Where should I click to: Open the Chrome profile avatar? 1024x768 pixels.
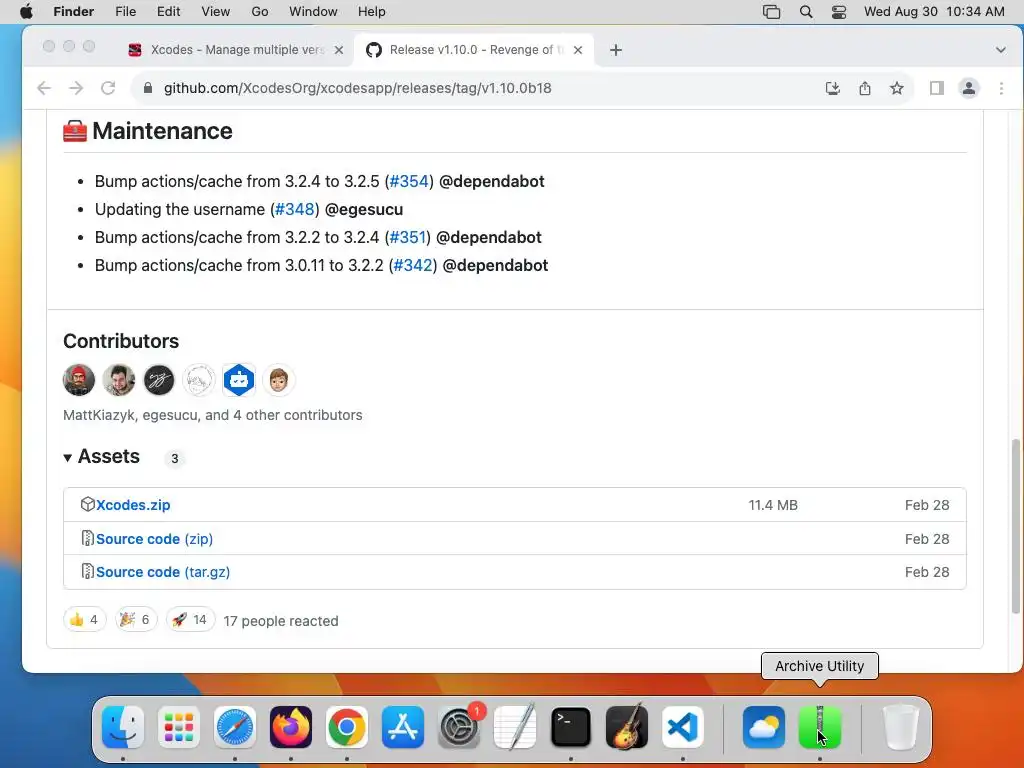pos(968,88)
